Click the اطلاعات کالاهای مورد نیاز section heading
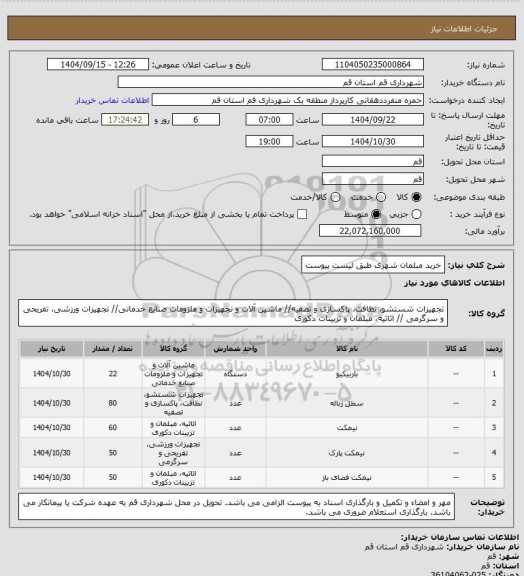This screenshot has height=576, width=524. point(454,283)
